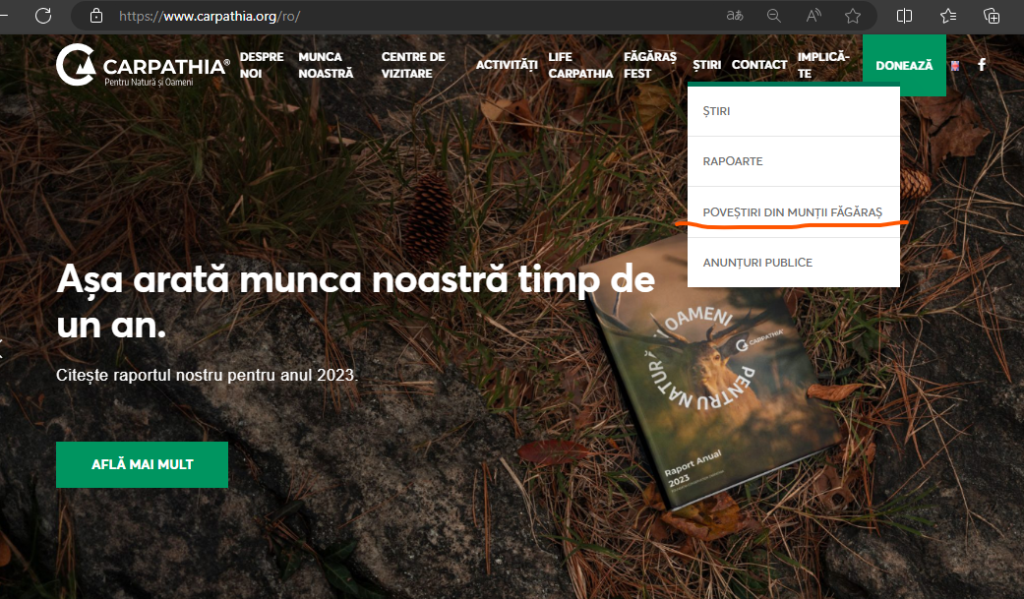Open the IMPLICĂ-TE menu
This screenshot has width=1024, height=599.
(823, 65)
